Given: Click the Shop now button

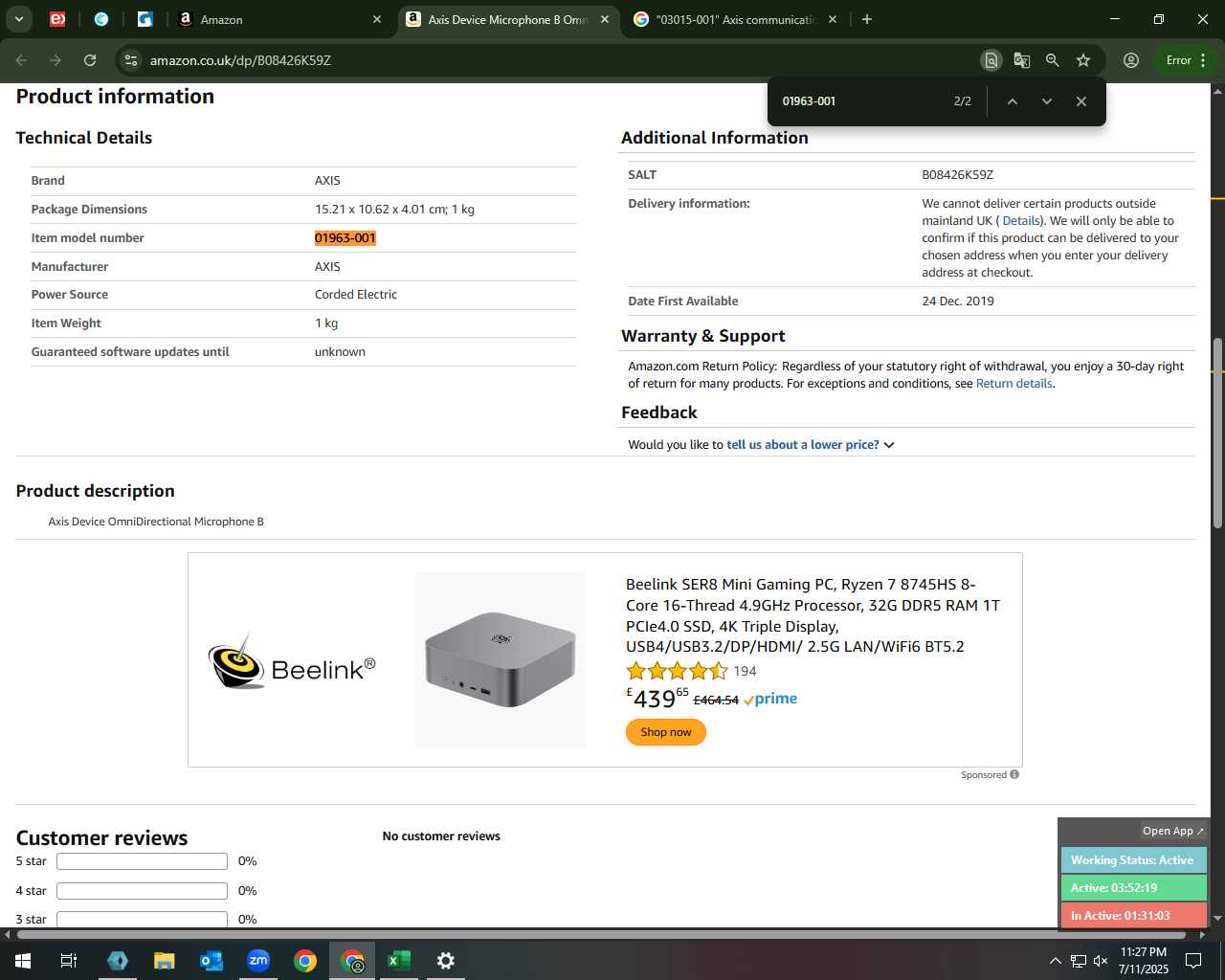Looking at the screenshot, I should (x=666, y=732).
